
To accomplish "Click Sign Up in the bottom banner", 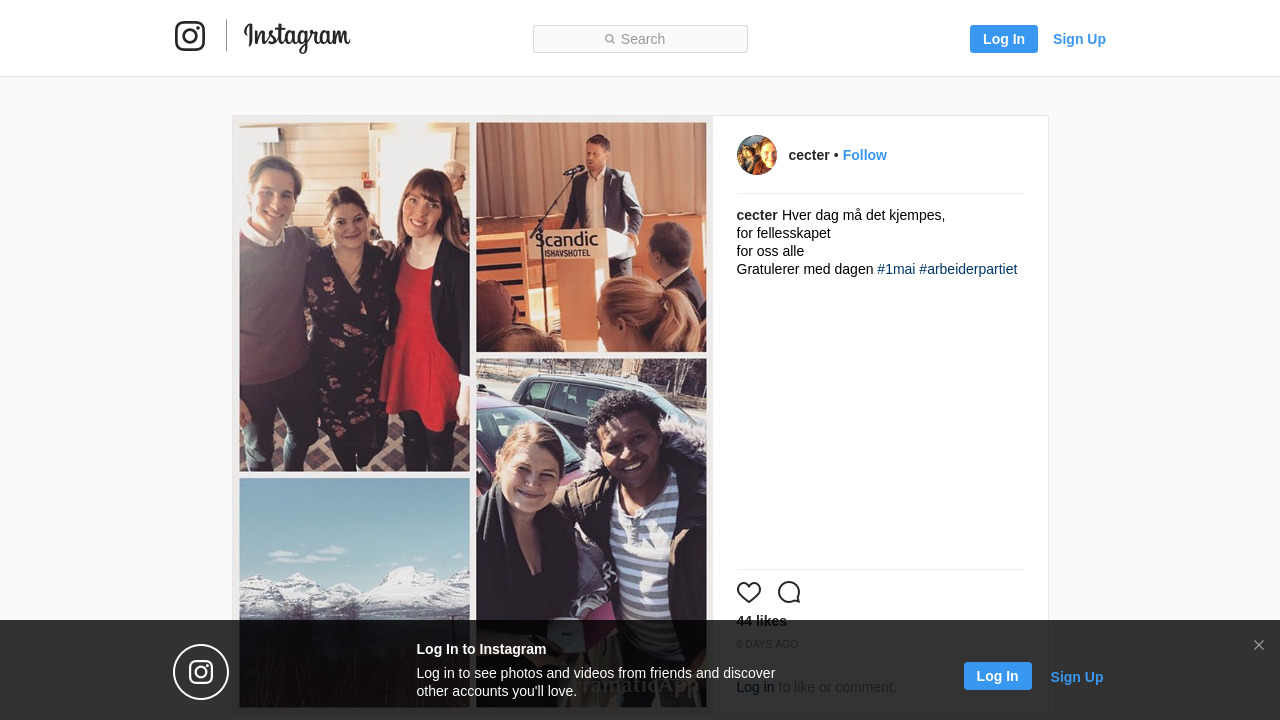I will coord(1077,677).
